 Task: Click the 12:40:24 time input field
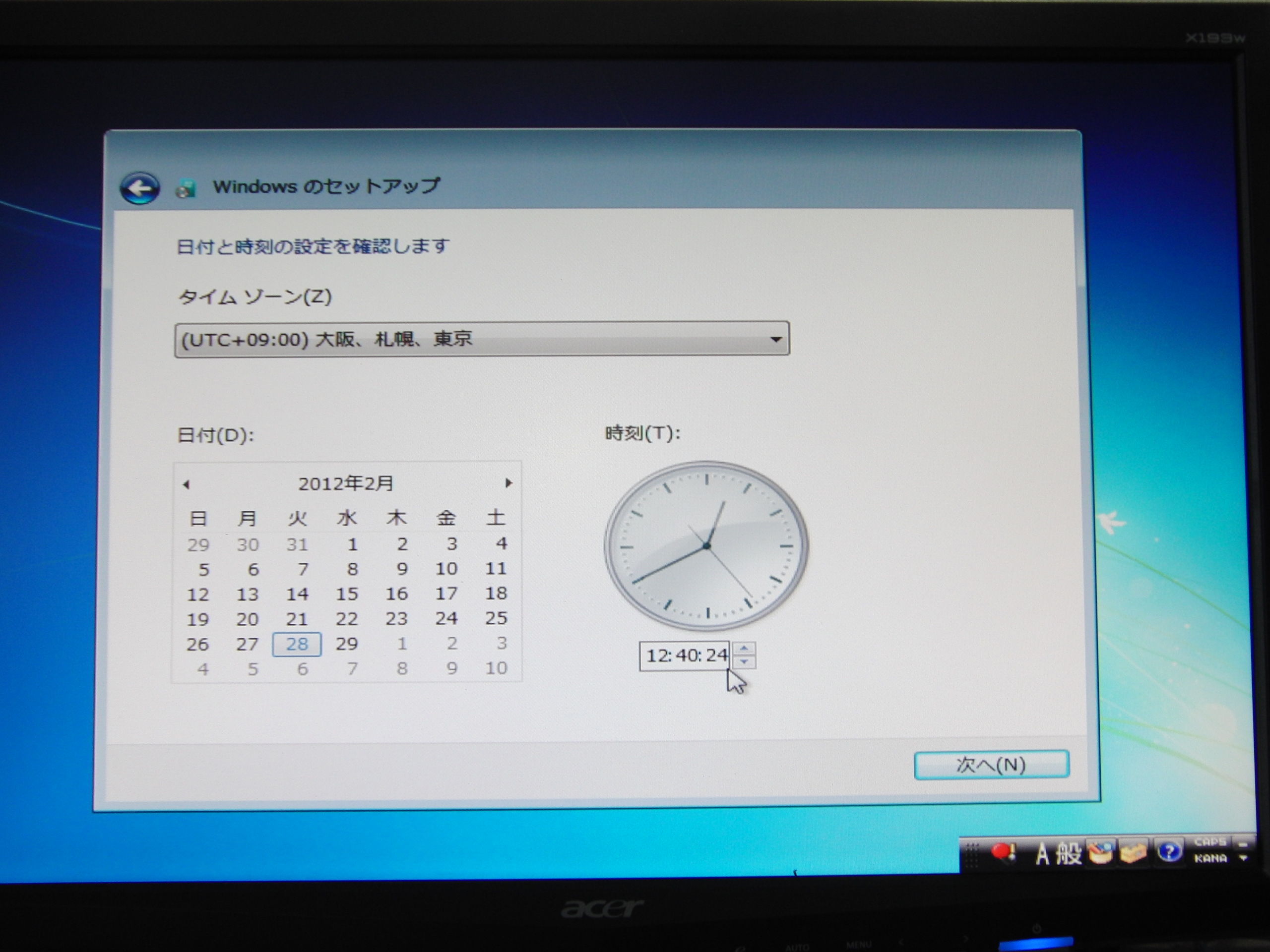click(x=685, y=655)
